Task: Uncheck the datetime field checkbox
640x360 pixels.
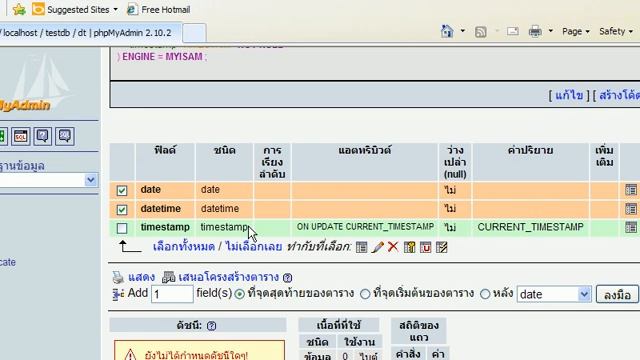Action: (122, 209)
